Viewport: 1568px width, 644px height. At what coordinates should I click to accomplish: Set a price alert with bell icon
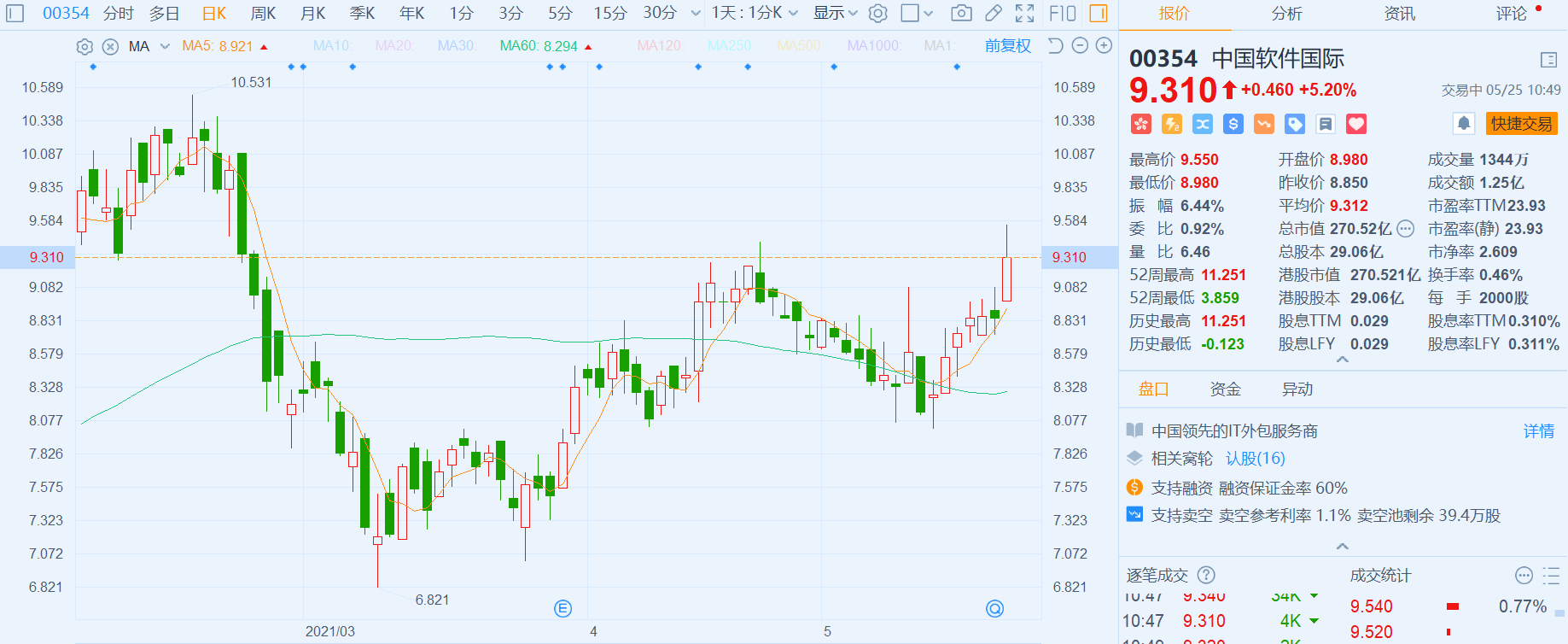(x=1464, y=124)
